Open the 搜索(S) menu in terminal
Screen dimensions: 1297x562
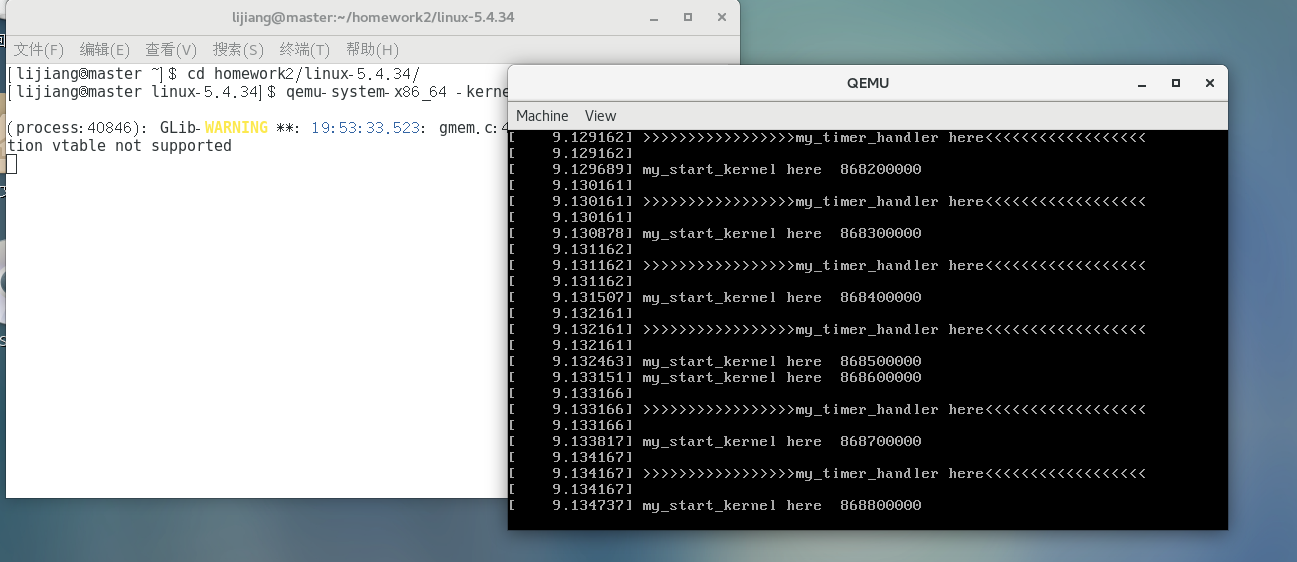[x=238, y=50]
